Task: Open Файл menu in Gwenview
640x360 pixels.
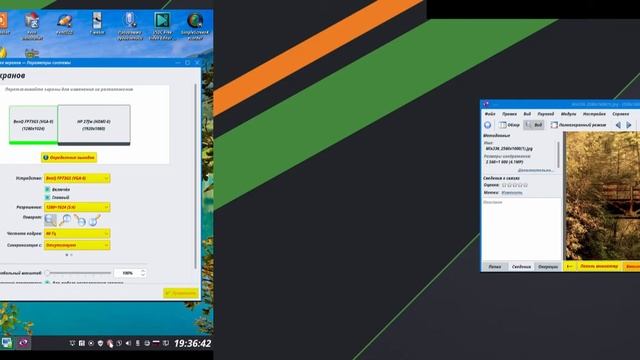Action: (x=490, y=114)
